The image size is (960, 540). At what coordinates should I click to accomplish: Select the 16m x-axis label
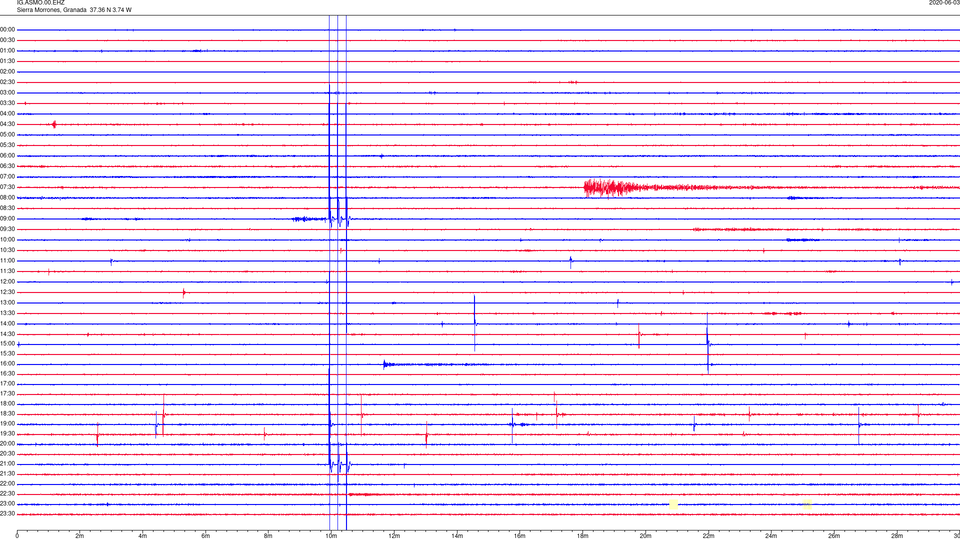click(520, 536)
